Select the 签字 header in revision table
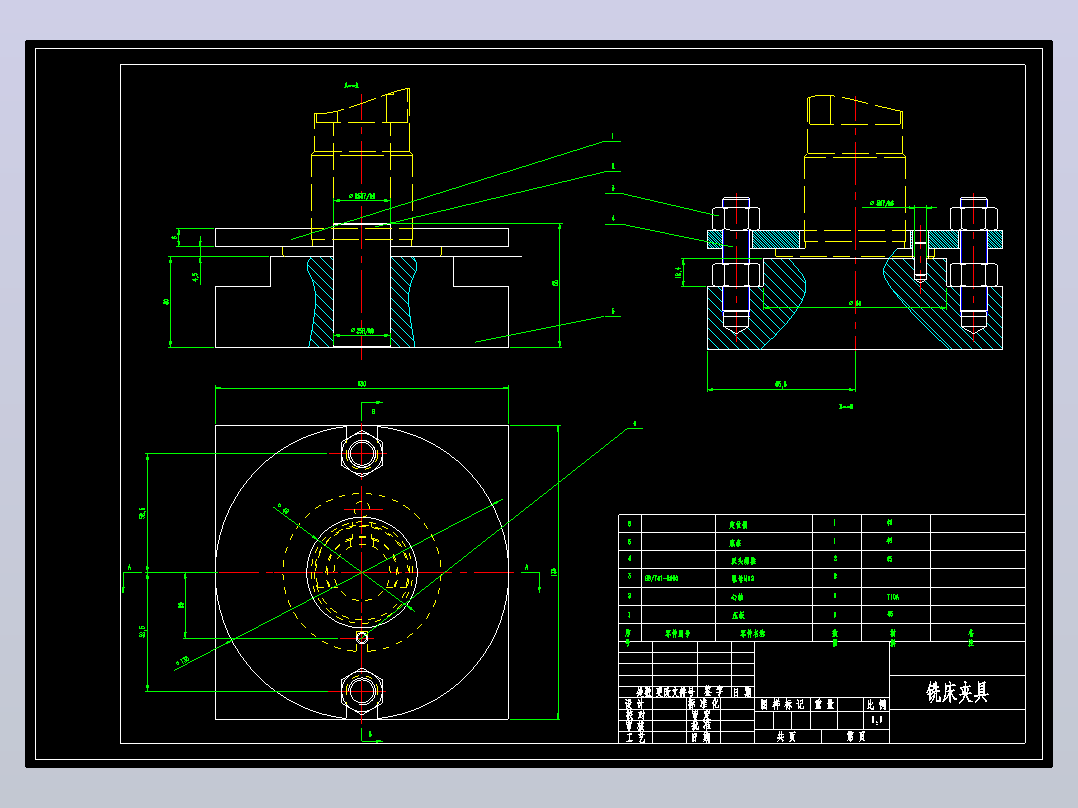This screenshot has width=1078, height=808. [712, 692]
